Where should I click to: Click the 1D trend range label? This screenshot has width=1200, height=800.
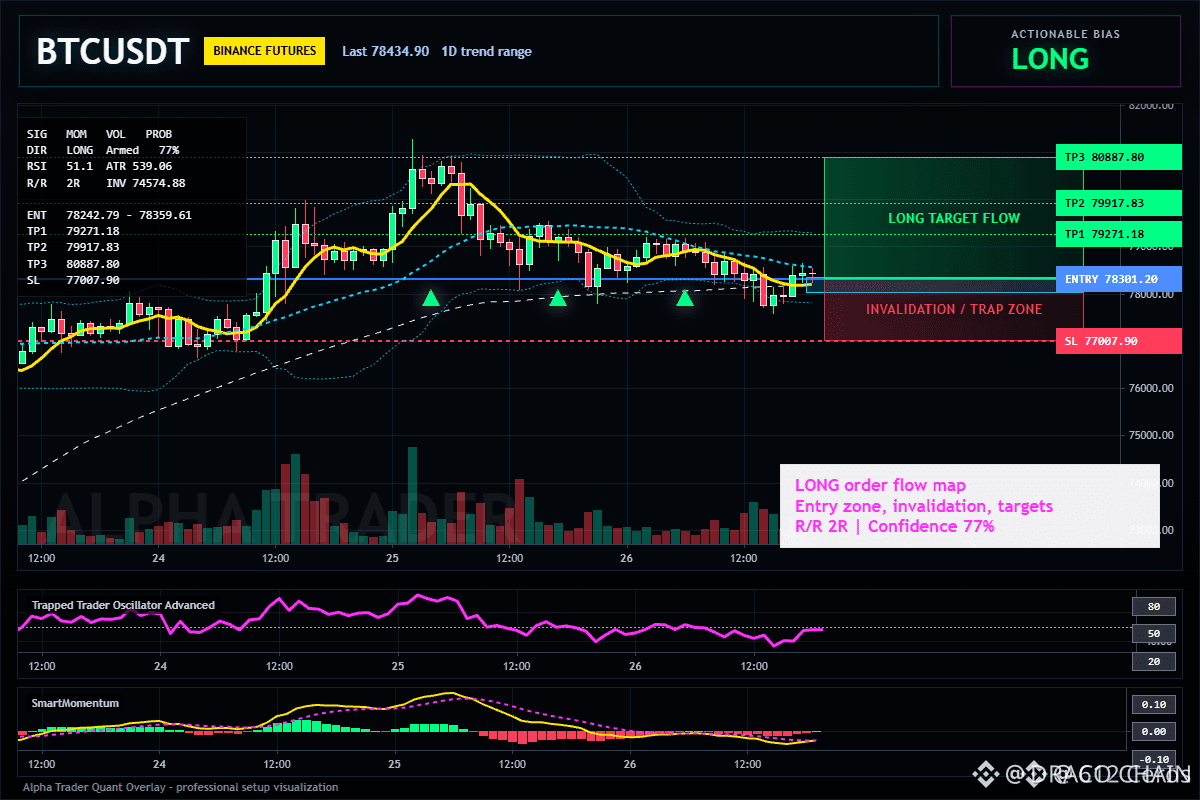coord(487,51)
